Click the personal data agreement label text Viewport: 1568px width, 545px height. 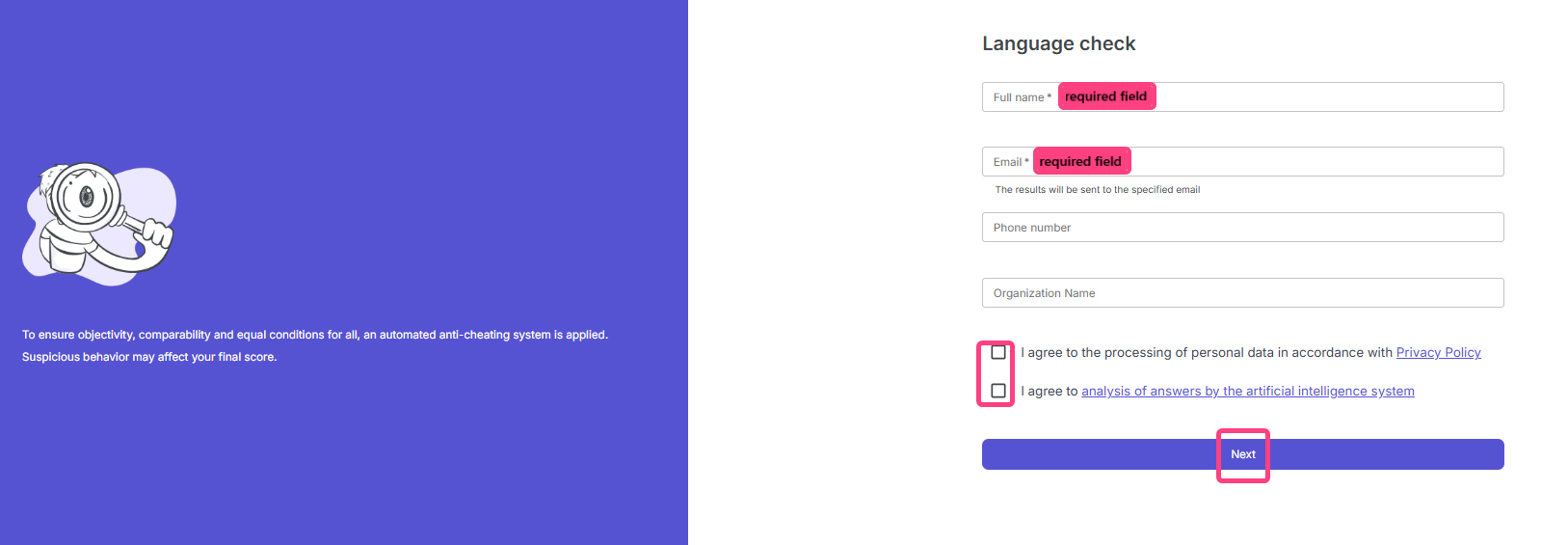tap(1207, 353)
